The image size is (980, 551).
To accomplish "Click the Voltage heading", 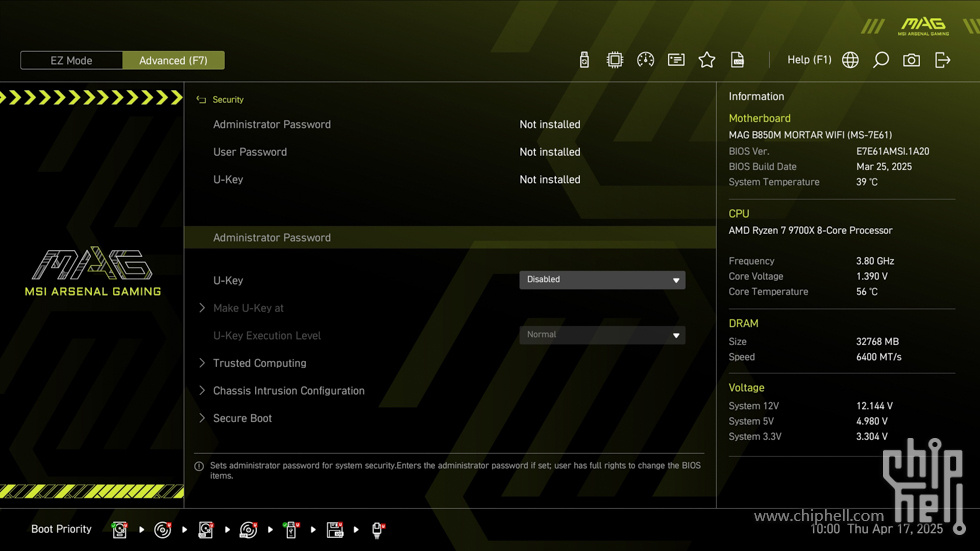I will click(746, 388).
